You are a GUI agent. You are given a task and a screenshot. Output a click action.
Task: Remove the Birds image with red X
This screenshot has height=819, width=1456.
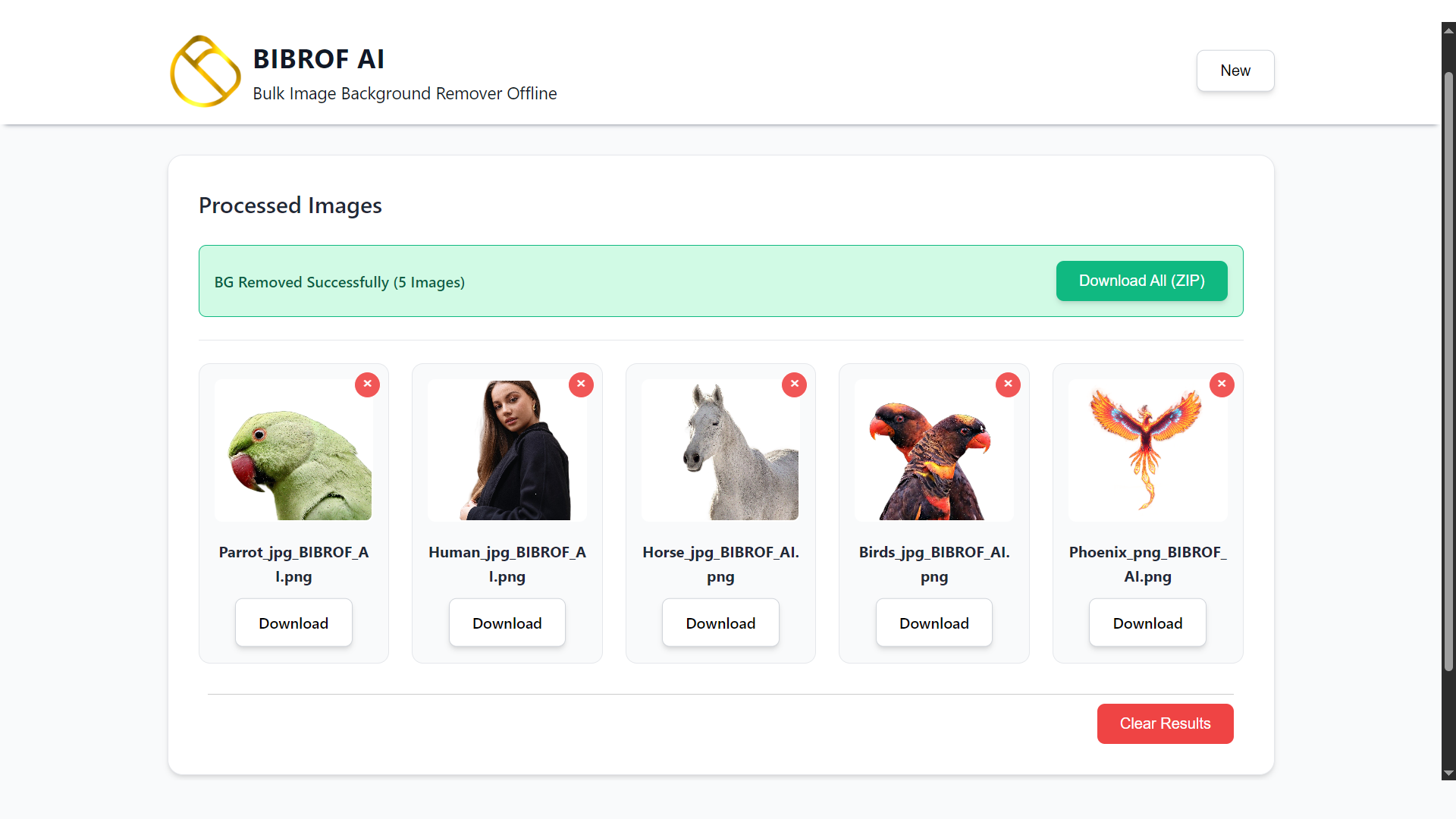[1008, 384]
